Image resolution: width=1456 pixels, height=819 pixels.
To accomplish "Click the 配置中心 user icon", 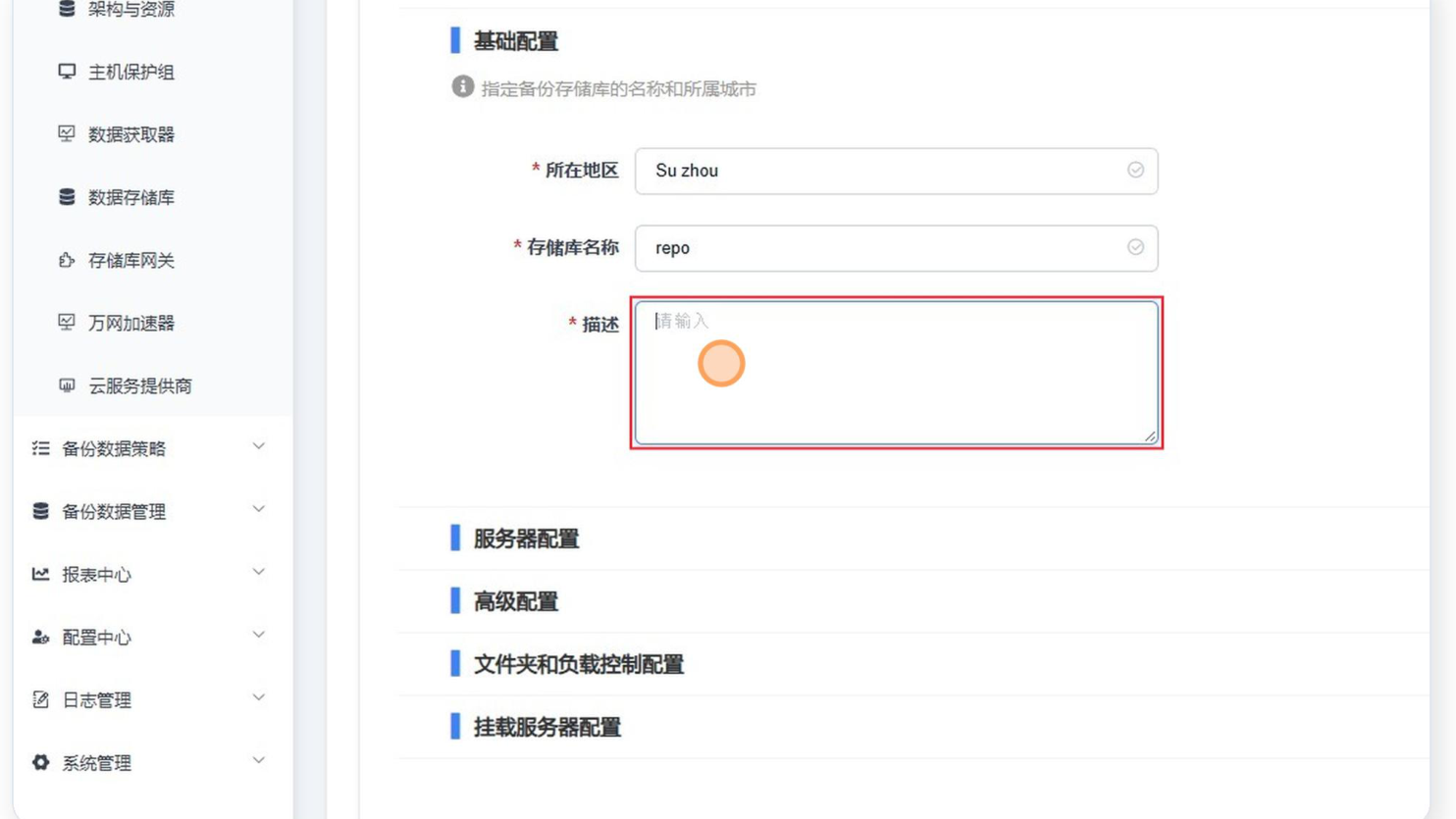I will [x=40, y=637].
